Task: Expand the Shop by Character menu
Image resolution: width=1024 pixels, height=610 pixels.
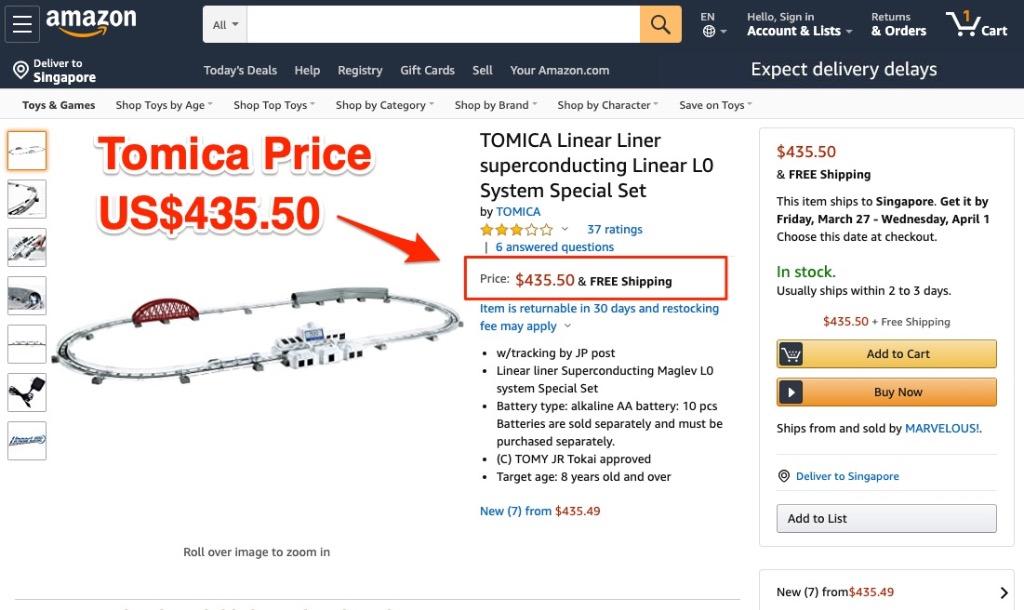Action: pos(608,105)
